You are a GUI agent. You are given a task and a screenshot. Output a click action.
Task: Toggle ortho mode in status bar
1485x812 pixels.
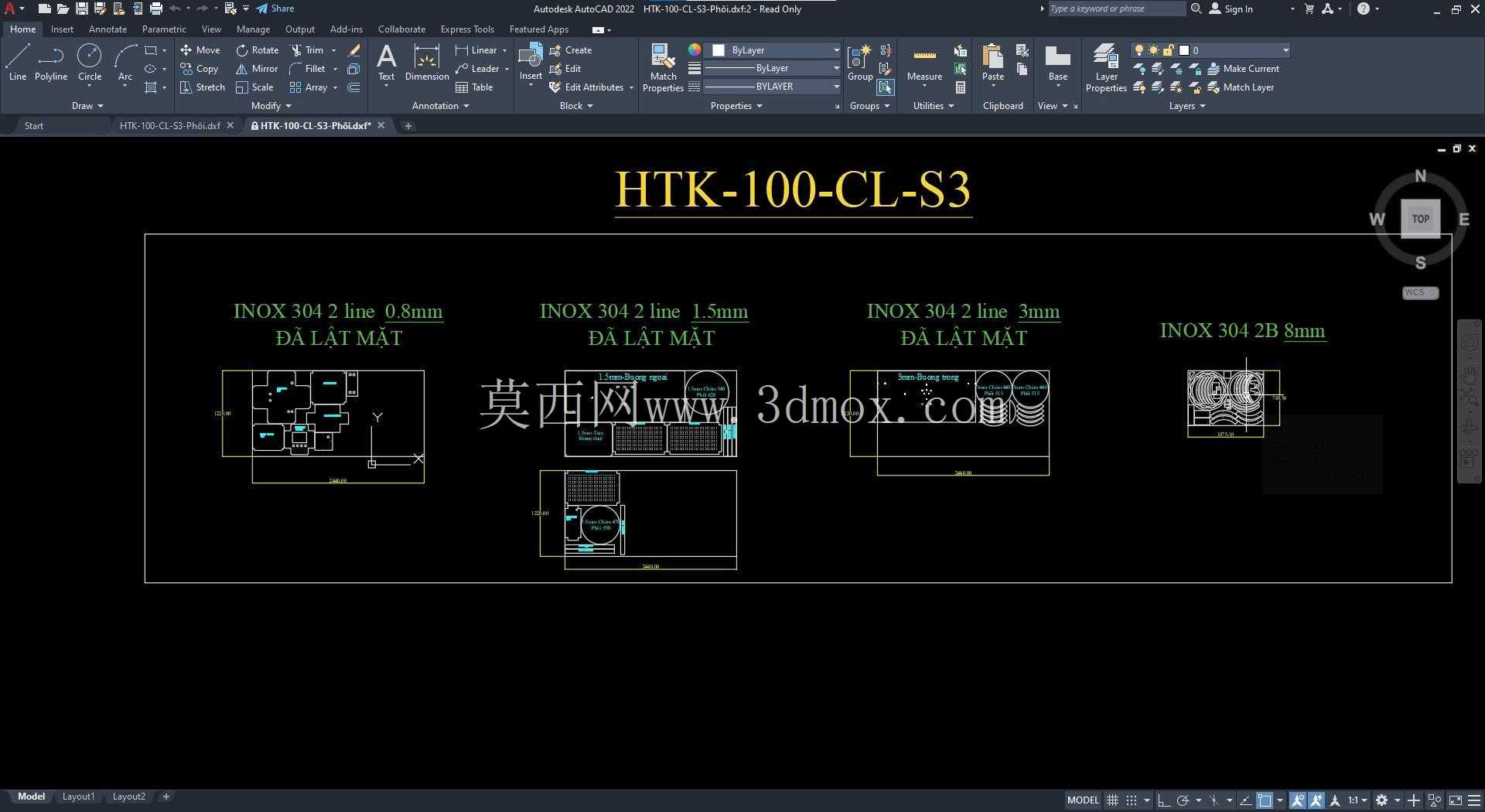[x=1163, y=800]
